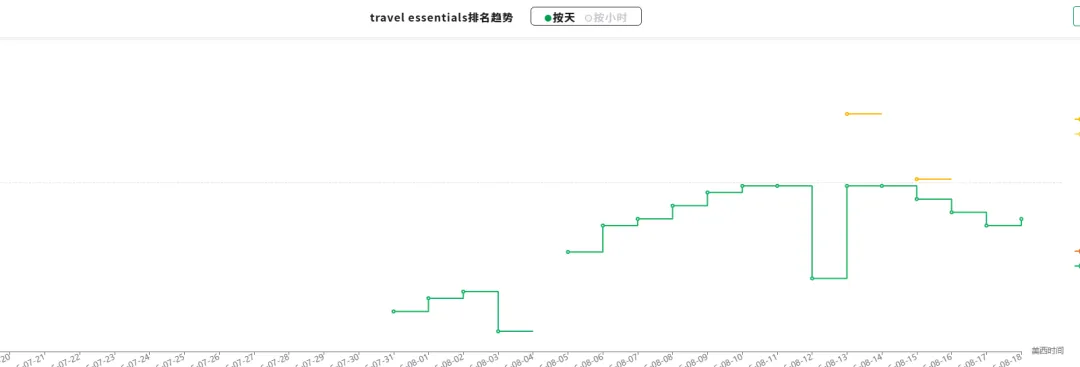This screenshot has height=367, width=1080.
Task: Click the 07-25 date label on x-axis
Action: coord(171,359)
